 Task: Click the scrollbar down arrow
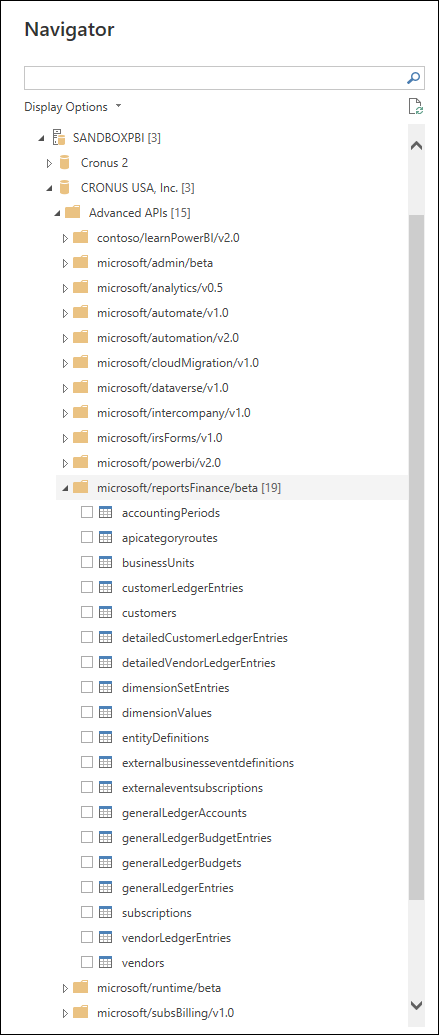417,1005
